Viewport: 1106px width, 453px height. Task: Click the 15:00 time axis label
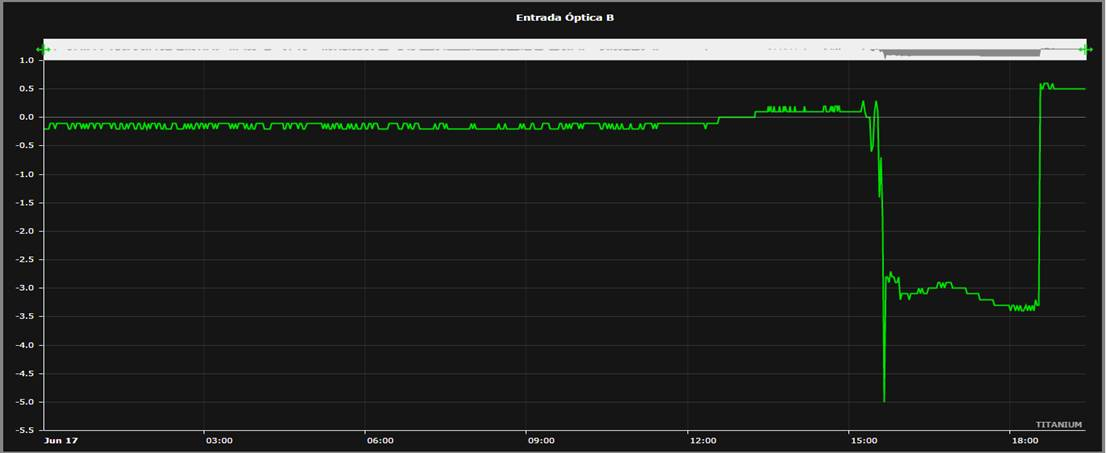(x=863, y=441)
